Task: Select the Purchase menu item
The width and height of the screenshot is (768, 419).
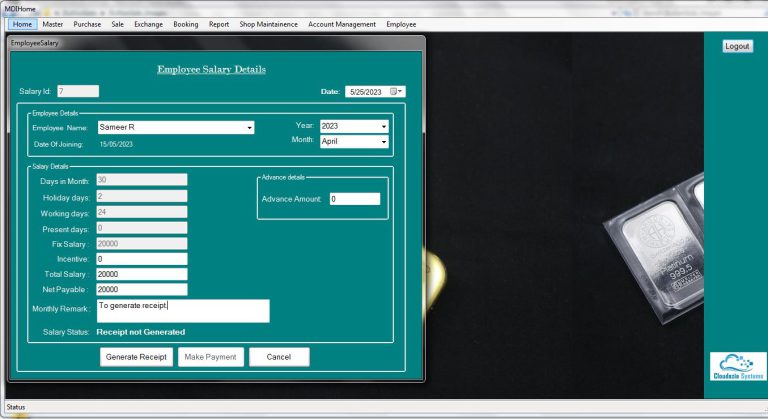Action: (x=87, y=24)
